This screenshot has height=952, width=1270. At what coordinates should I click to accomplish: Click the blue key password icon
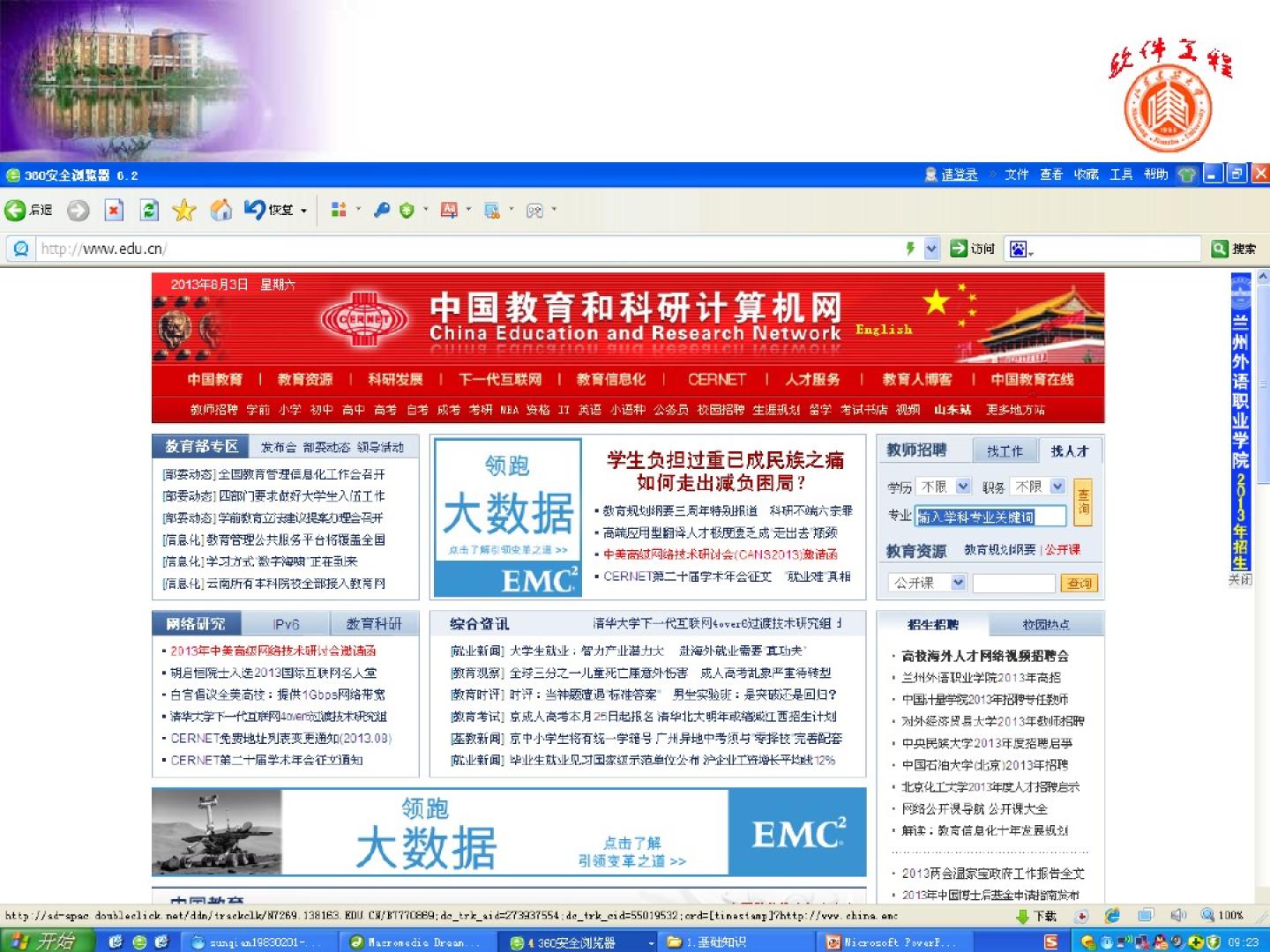coord(381,210)
